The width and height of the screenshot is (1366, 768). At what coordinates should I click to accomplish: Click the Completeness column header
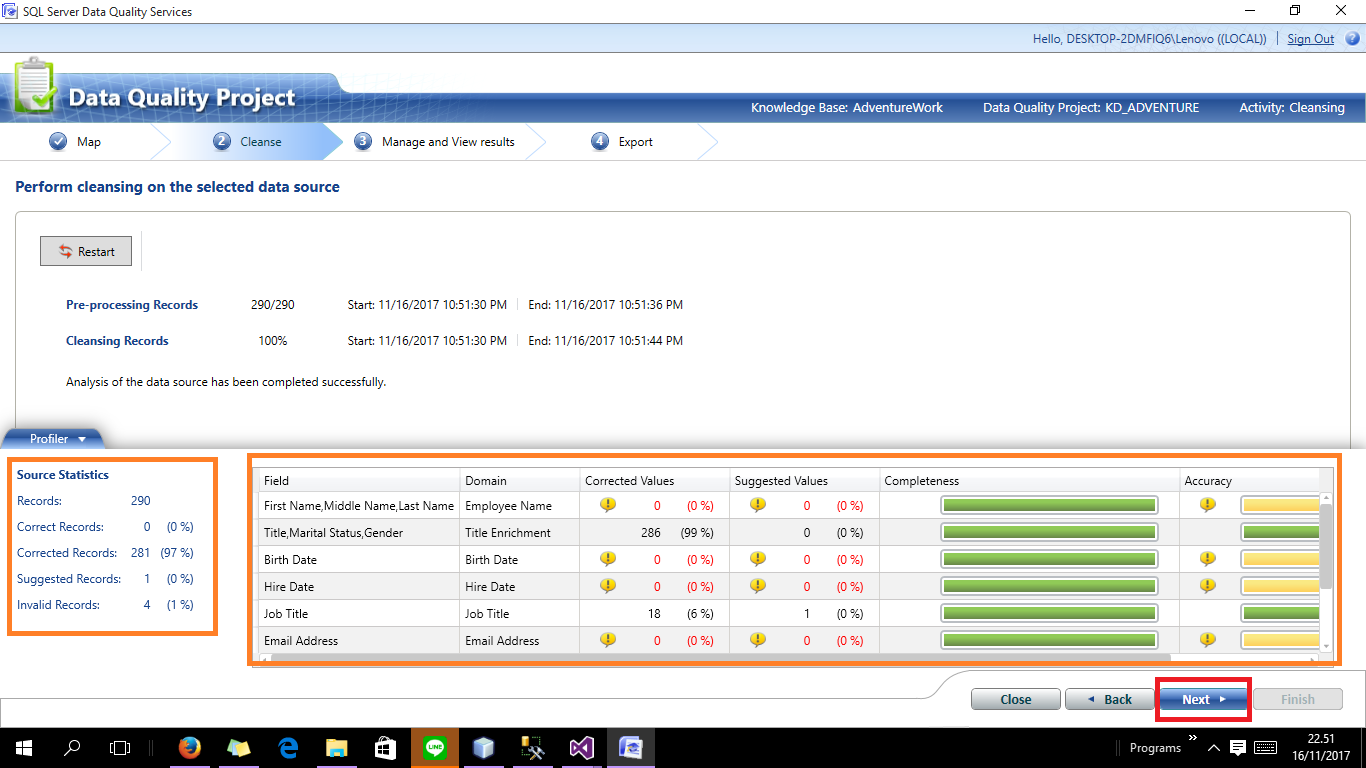coord(1029,481)
